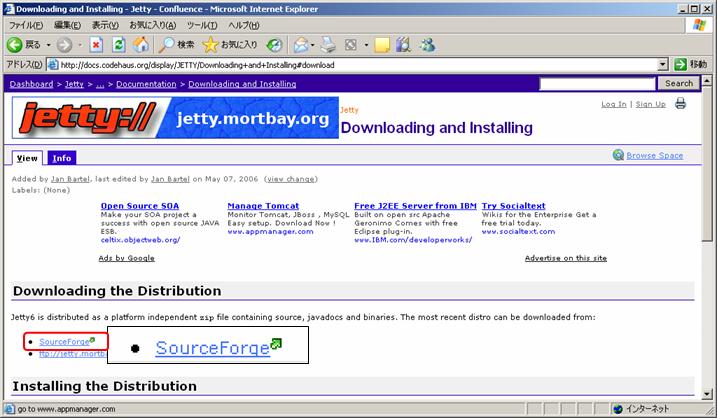Open Forward button history dropdown arrow

click(80, 45)
